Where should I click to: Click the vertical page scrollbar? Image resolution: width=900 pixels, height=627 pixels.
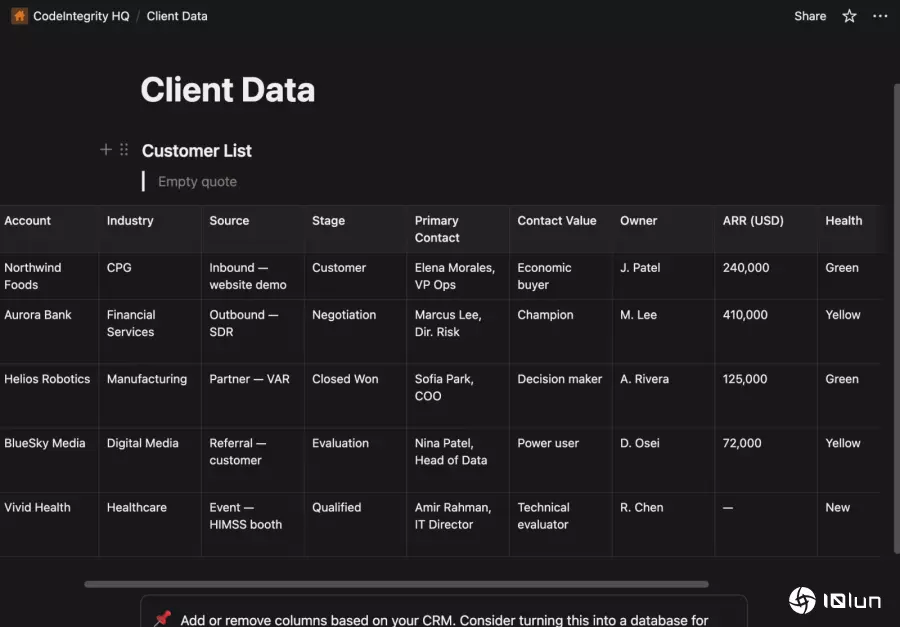point(895,300)
